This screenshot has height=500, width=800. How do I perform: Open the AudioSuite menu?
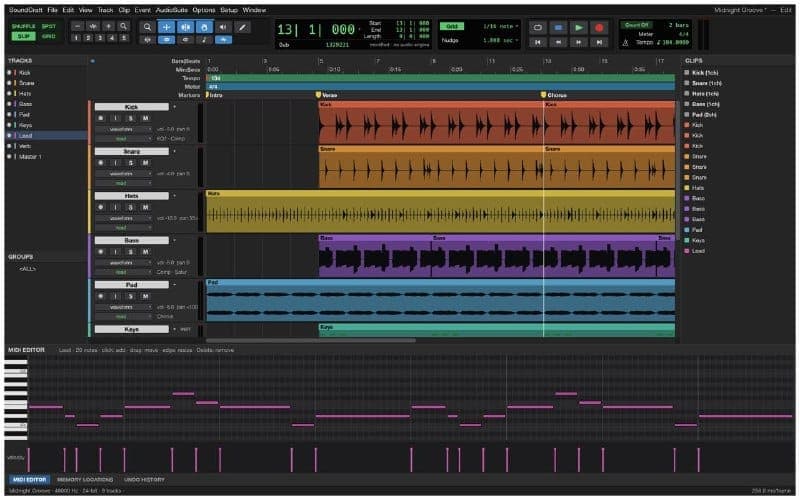(172, 10)
